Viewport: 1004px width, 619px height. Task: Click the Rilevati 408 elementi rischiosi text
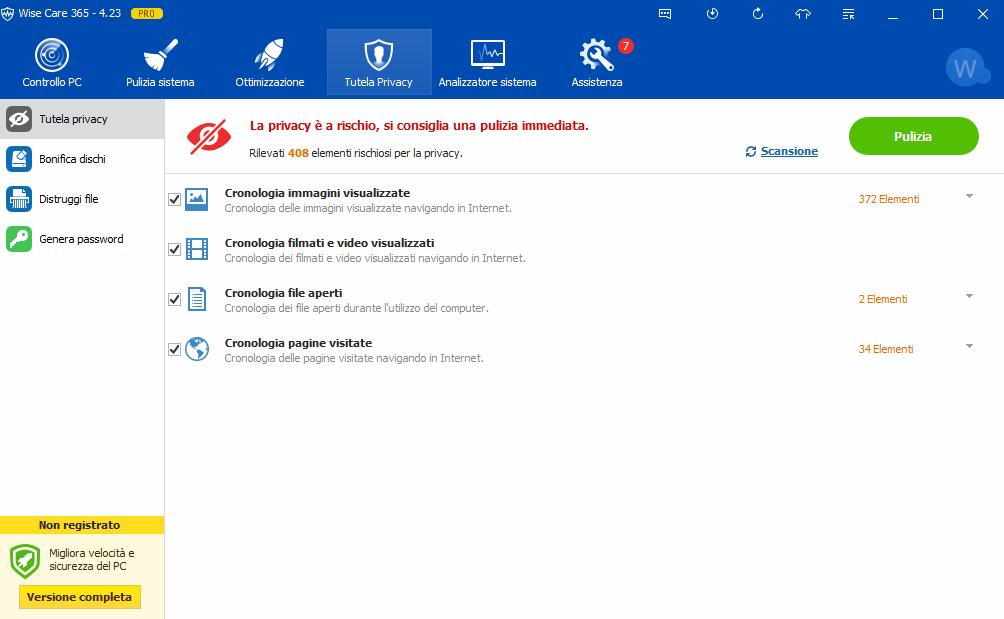355,153
